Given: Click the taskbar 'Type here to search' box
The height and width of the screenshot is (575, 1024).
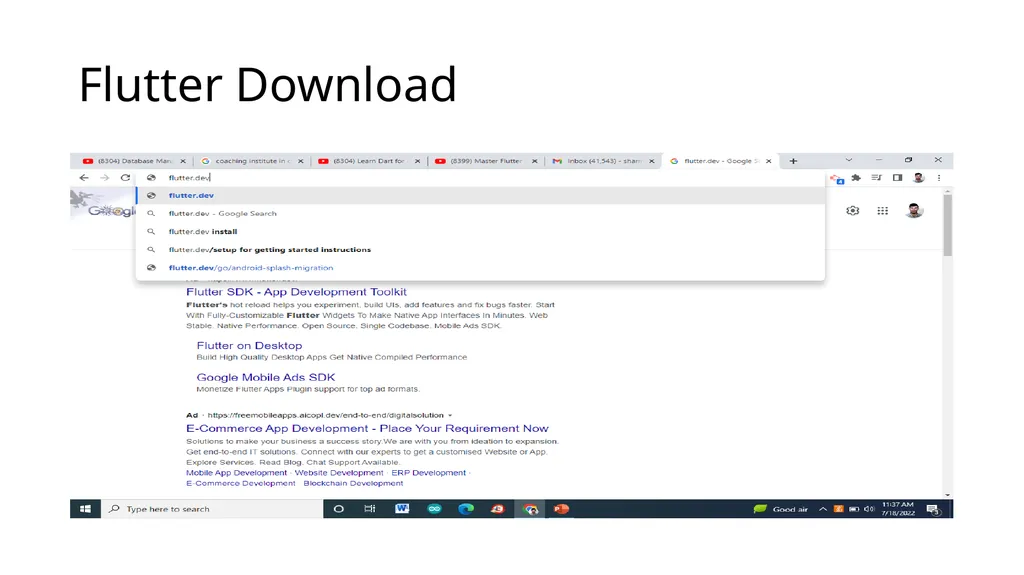Looking at the screenshot, I should pos(212,509).
